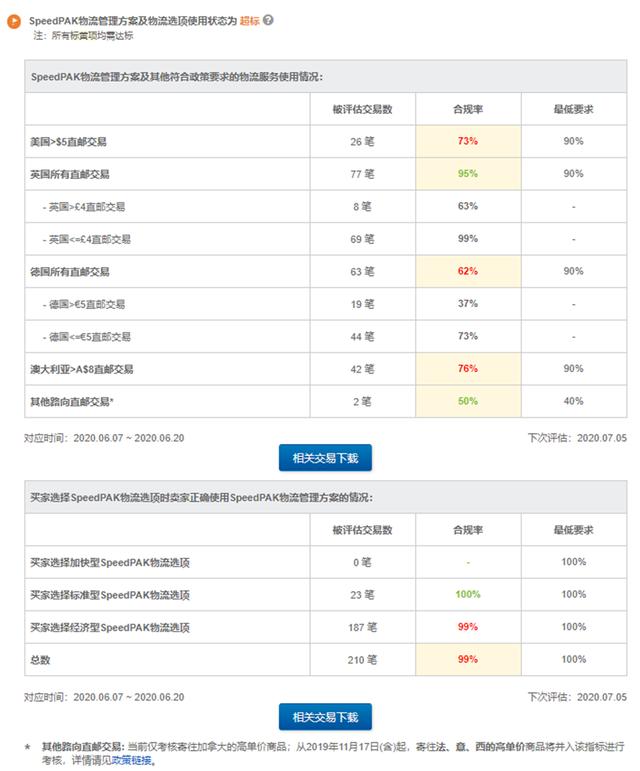Click the orange play icon beside SpeedPAK heading
This screenshot has height=771, width=640.
14,22
